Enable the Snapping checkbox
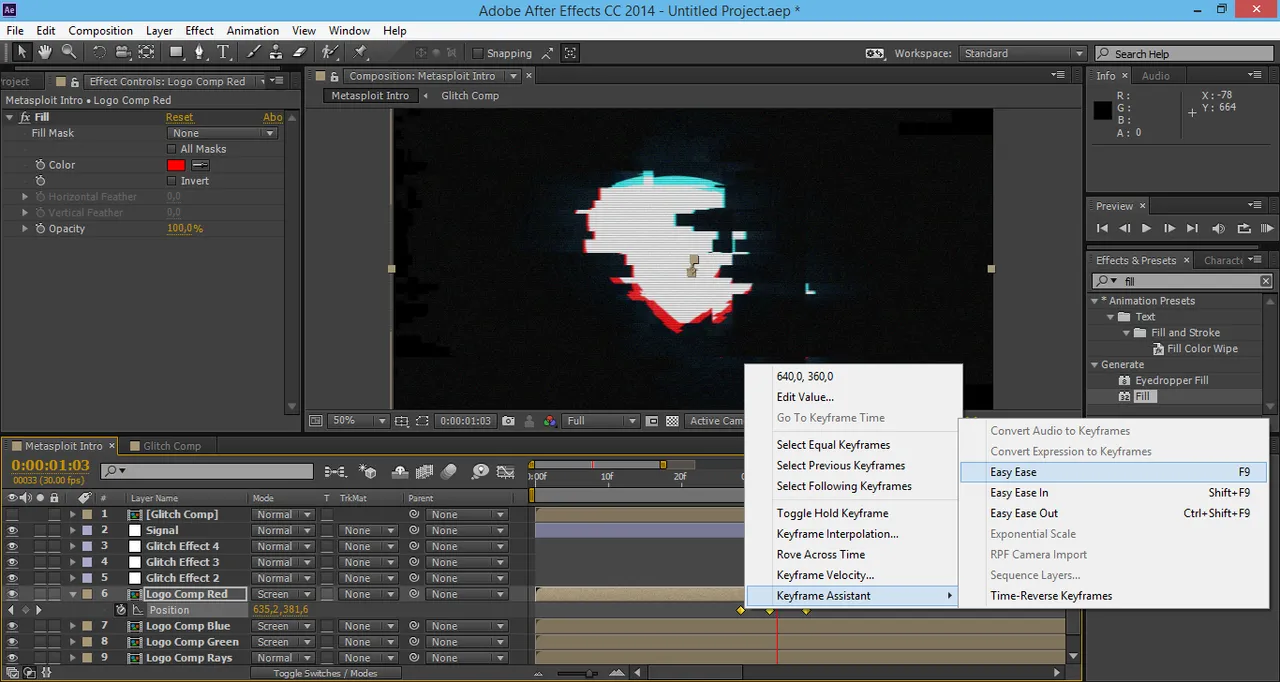The image size is (1280, 682). tap(478, 54)
